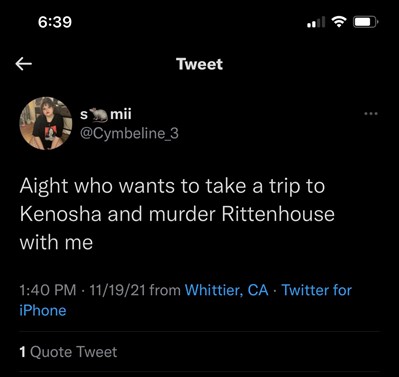The width and height of the screenshot is (399, 377).
Task: Tap the battery indicator icon
Action: pyautogui.click(x=365, y=22)
